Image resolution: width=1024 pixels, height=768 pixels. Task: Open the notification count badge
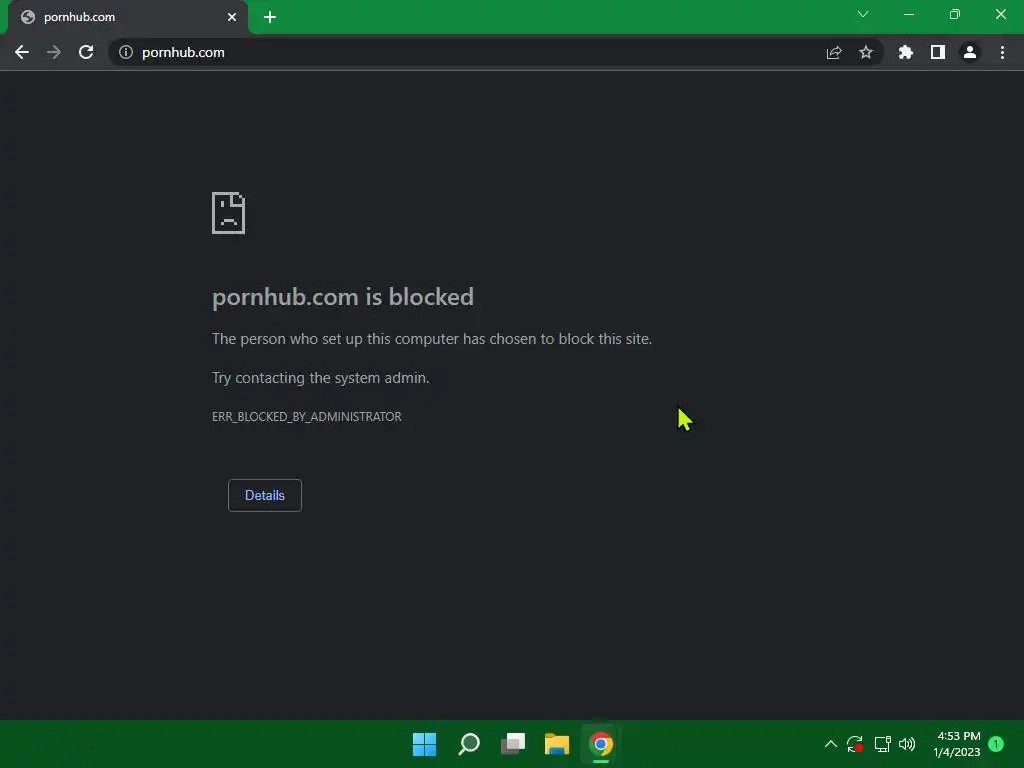click(x=996, y=744)
